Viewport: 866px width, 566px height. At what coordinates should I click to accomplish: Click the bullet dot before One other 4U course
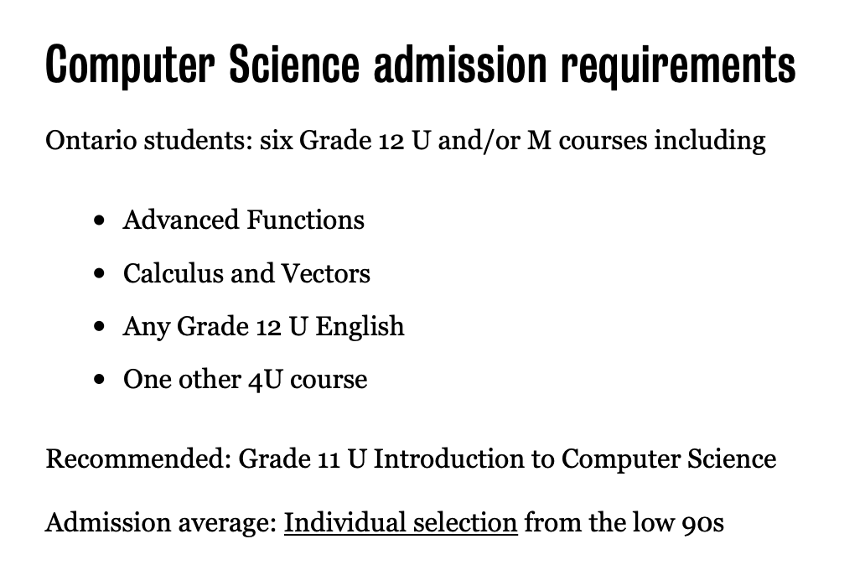point(99,380)
